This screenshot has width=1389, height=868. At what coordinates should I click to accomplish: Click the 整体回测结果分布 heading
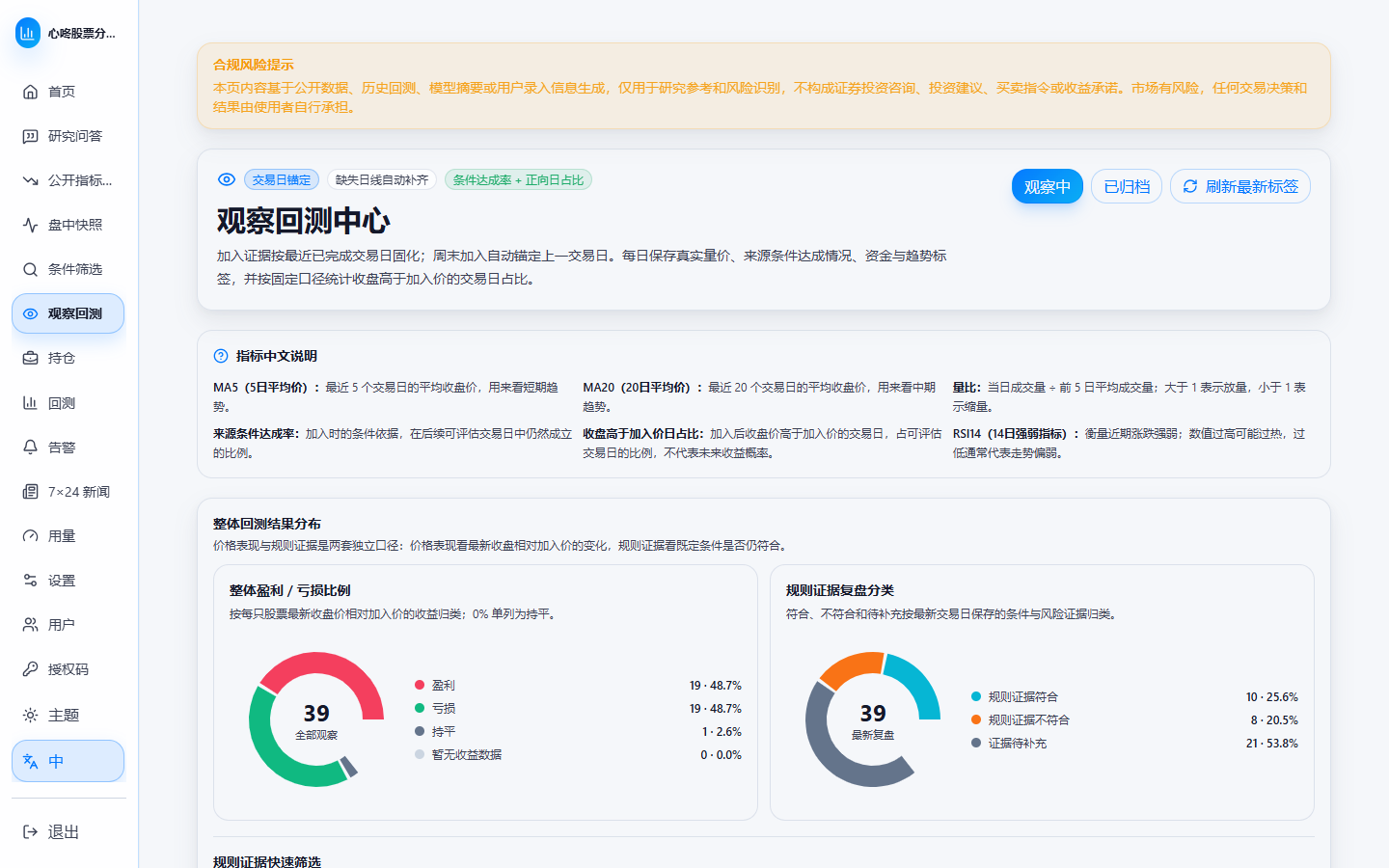tap(267, 524)
